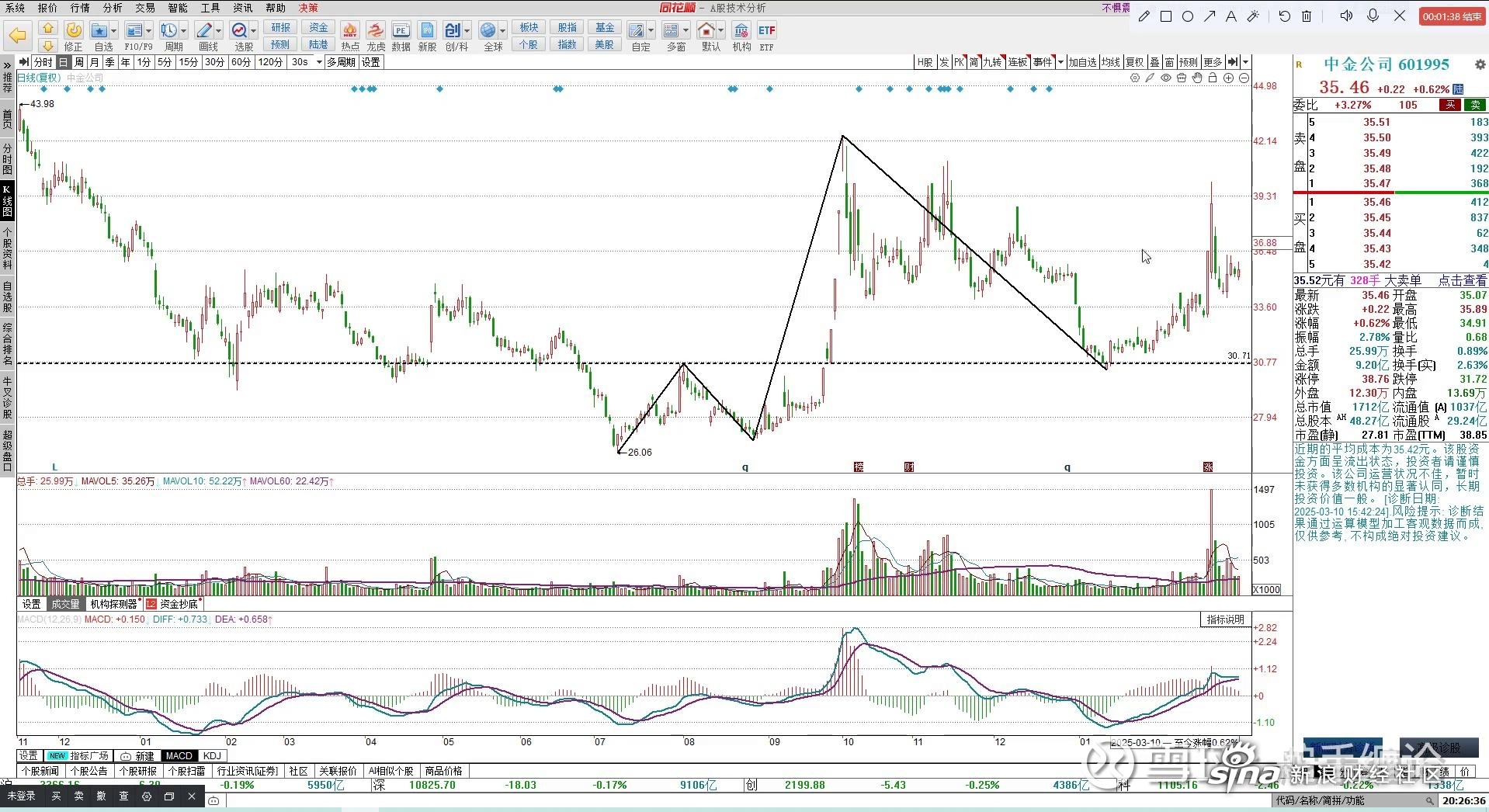This screenshot has width=1489, height=812.
Task: Open the 30s period dropdown arrow
Action: pyautogui.click(x=319, y=62)
